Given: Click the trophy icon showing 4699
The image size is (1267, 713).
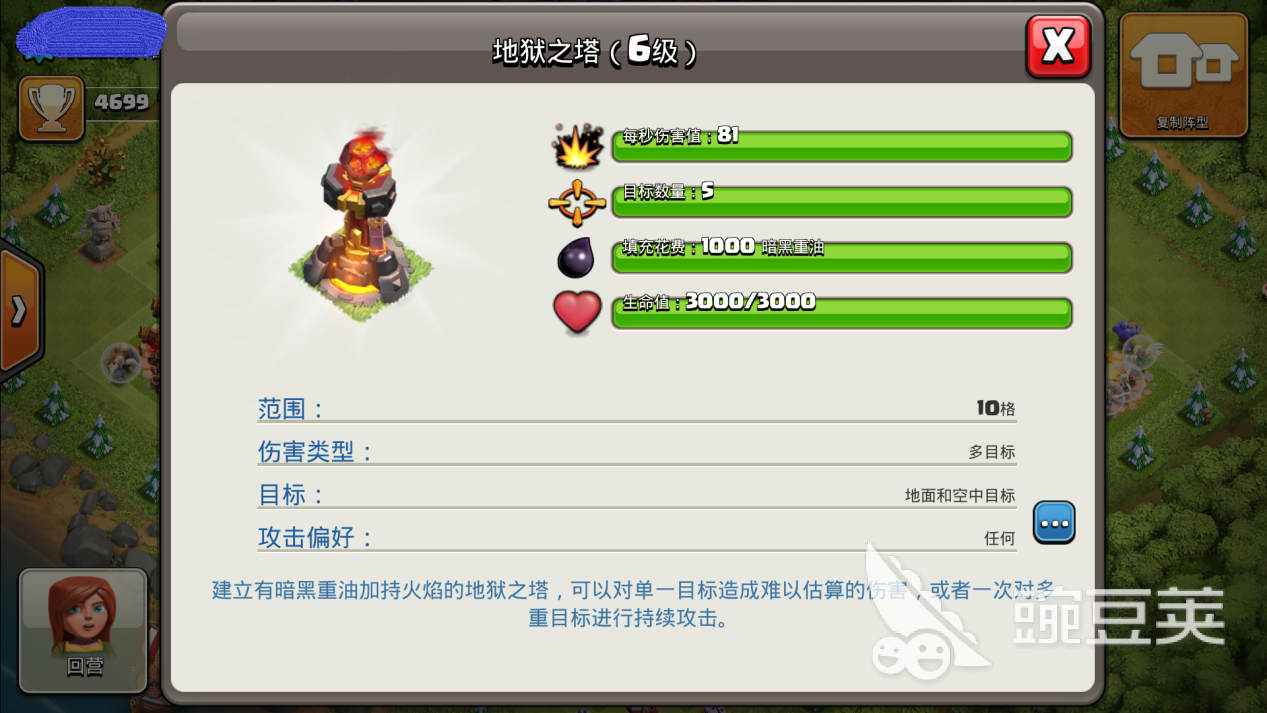Looking at the screenshot, I should 51,107.
